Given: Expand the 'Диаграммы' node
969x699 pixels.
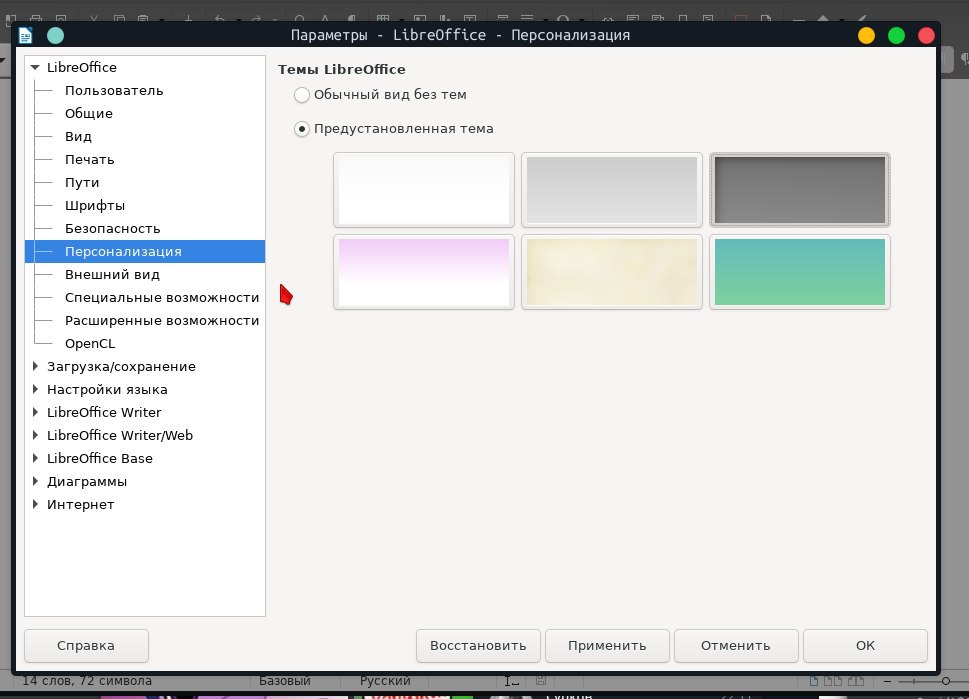Looking at the screenshot, I should (x=35, y=481).
